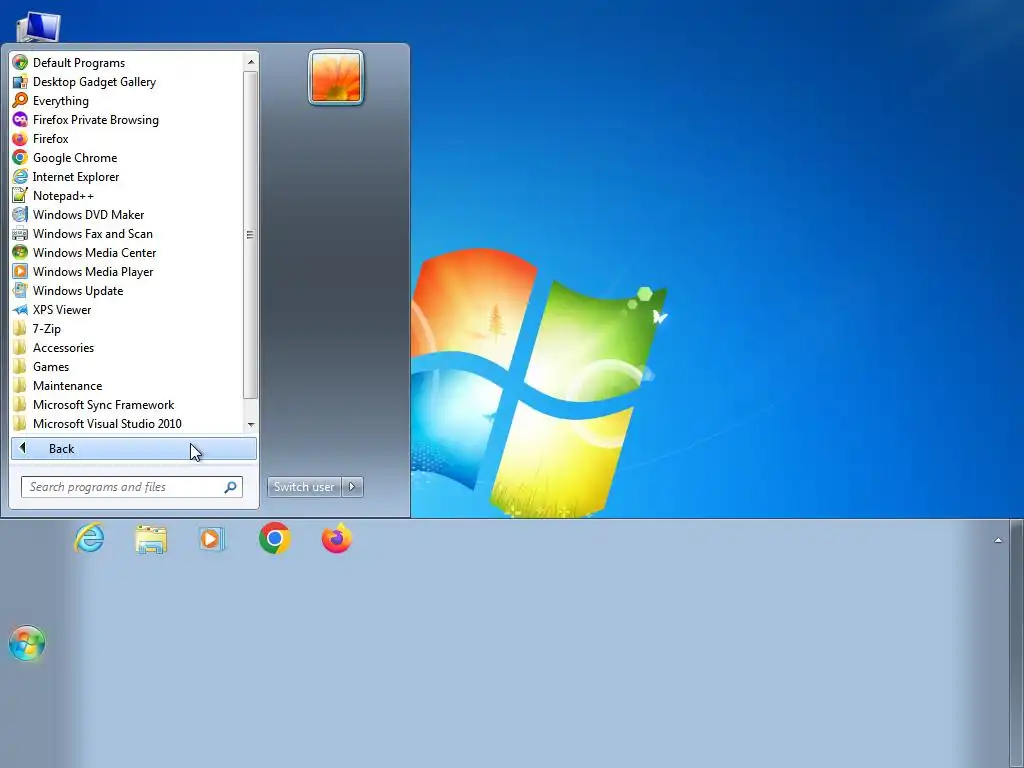The image size is (1024, 768).
Task: Expand the Microsoft Sync Framework folder
Action: (x=126, y=404)
